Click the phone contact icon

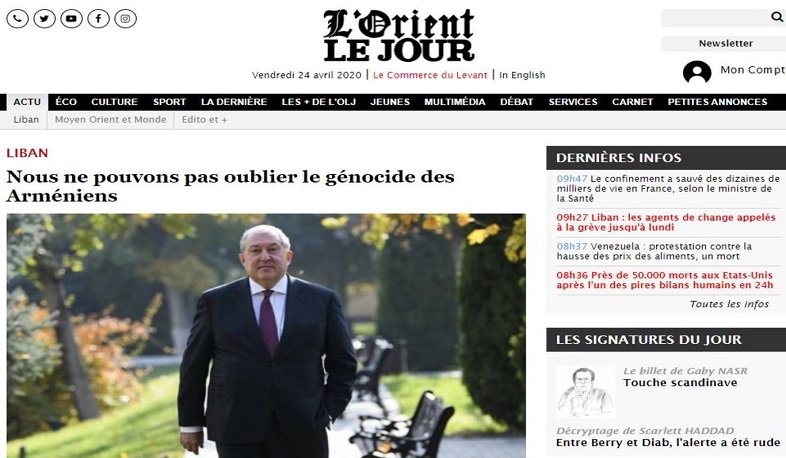18,19
